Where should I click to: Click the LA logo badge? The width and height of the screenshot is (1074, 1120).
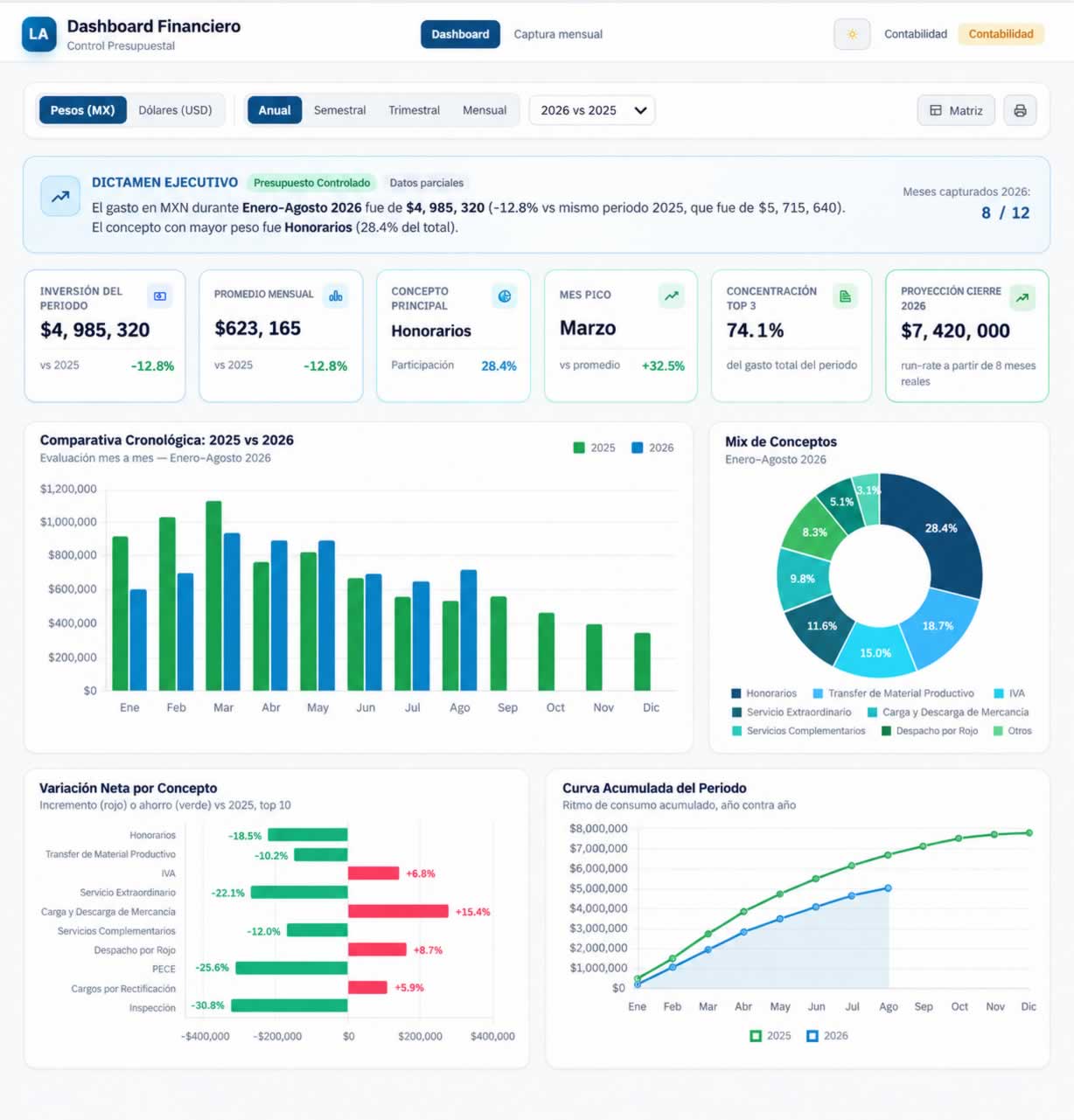[x=38, y=34]
